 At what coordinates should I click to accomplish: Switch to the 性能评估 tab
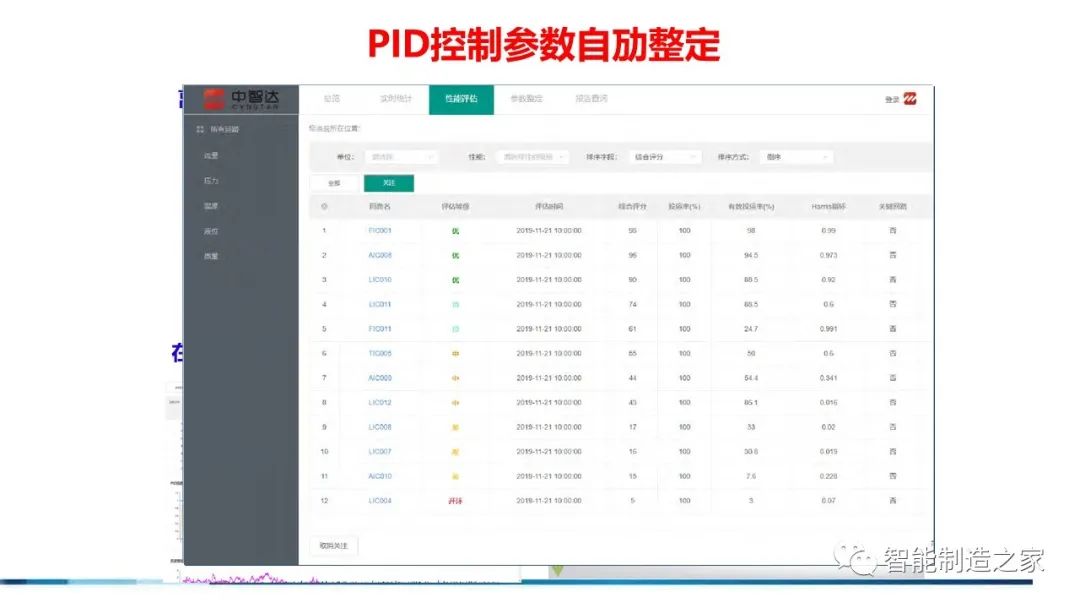click(461, 99)
